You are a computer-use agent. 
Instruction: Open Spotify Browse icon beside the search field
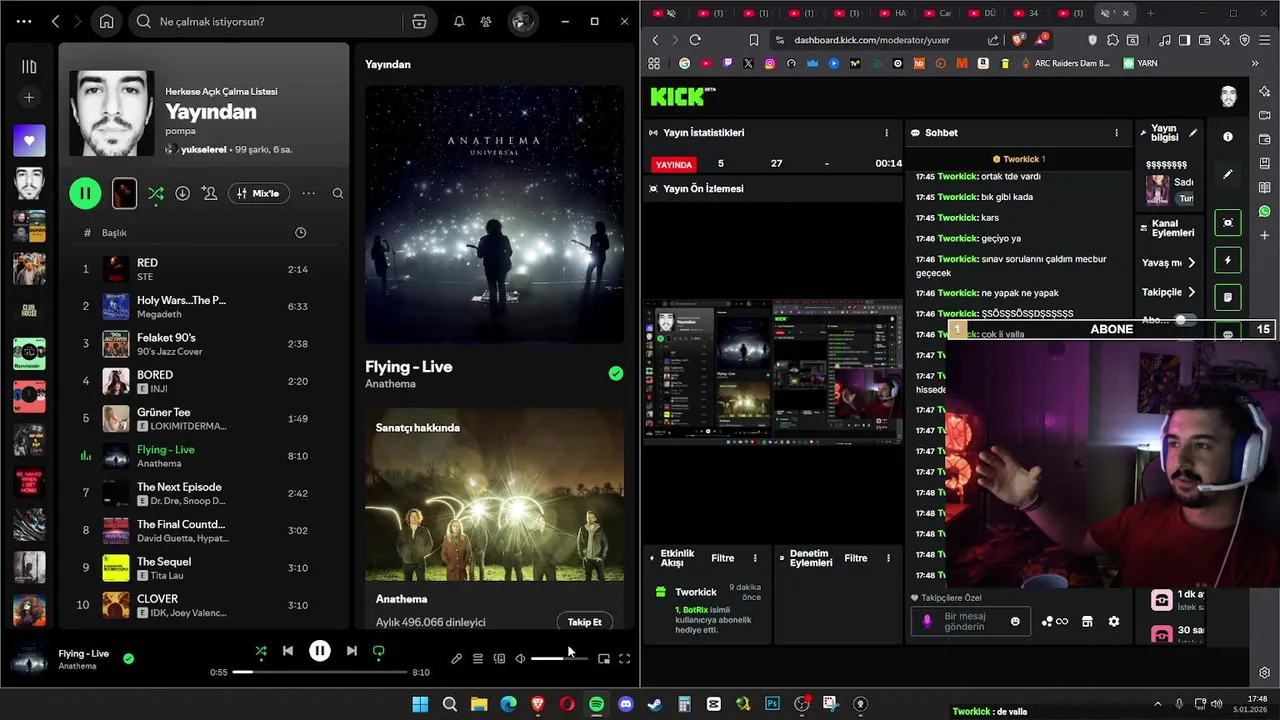(419, 21)
